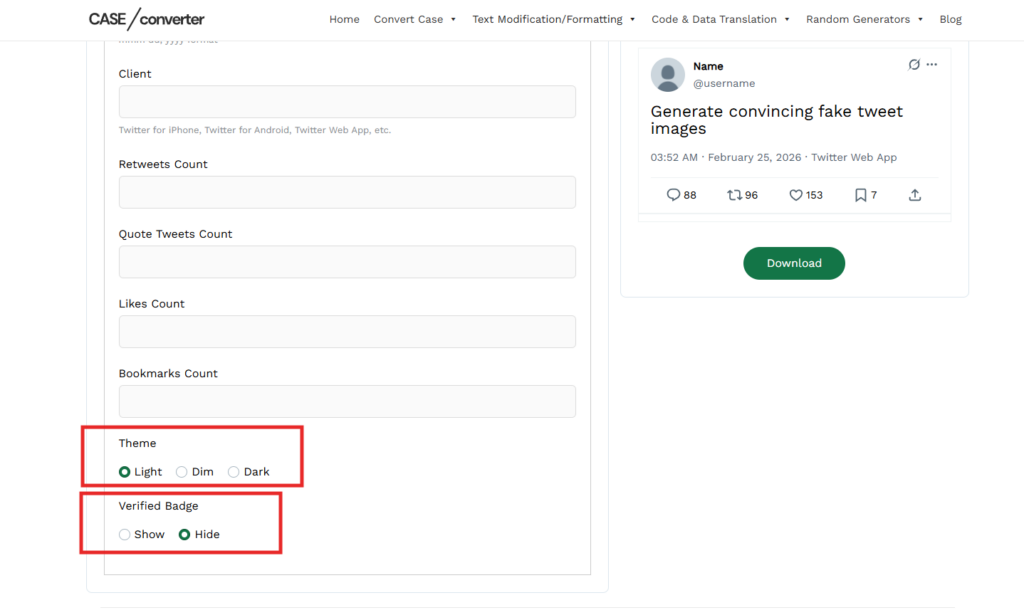Open the Blog page

pos(950,19)
